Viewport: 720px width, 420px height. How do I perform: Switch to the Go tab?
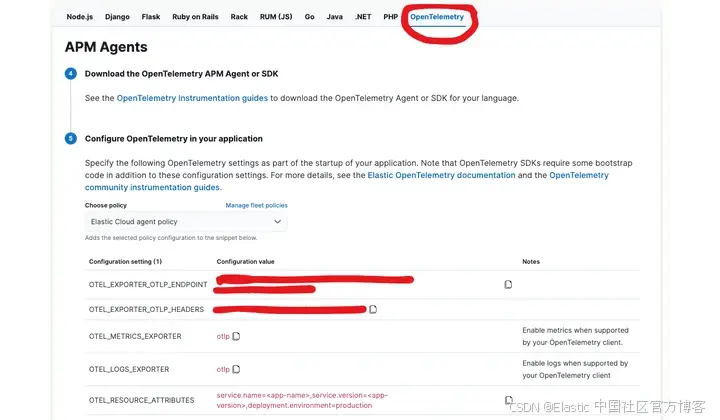309,17
